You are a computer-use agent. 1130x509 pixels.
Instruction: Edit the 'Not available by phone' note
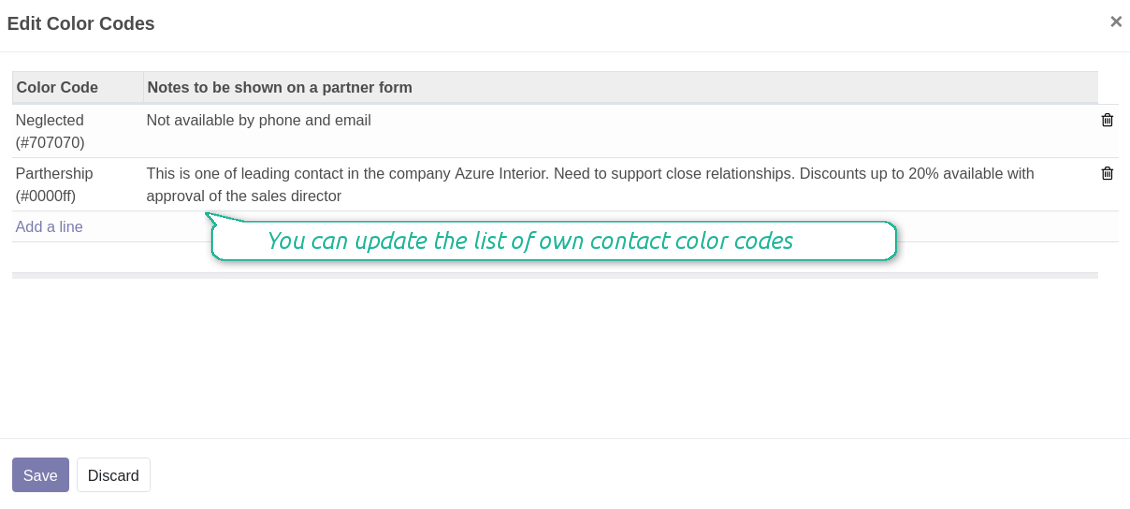point(259,120)
